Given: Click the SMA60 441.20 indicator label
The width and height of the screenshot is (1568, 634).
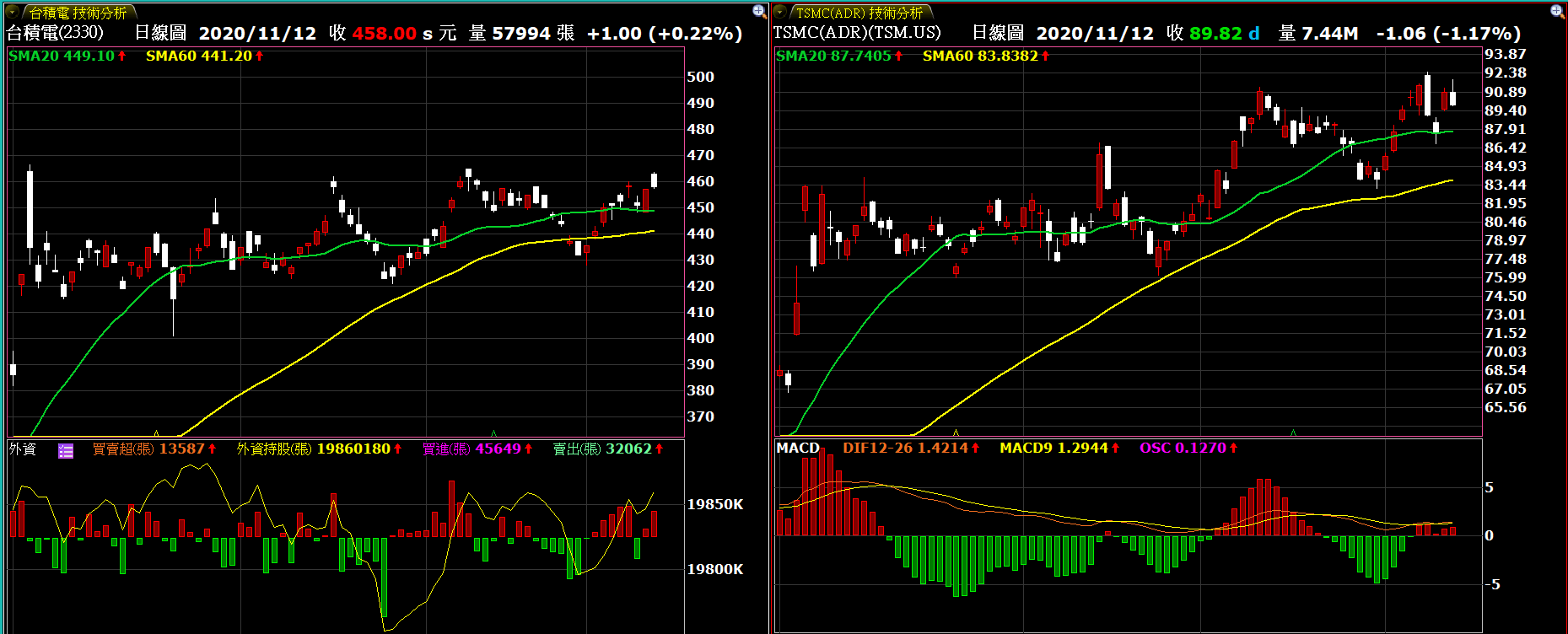Looking at the screenshot, I should pyautogui.click(x=199, y=56).
